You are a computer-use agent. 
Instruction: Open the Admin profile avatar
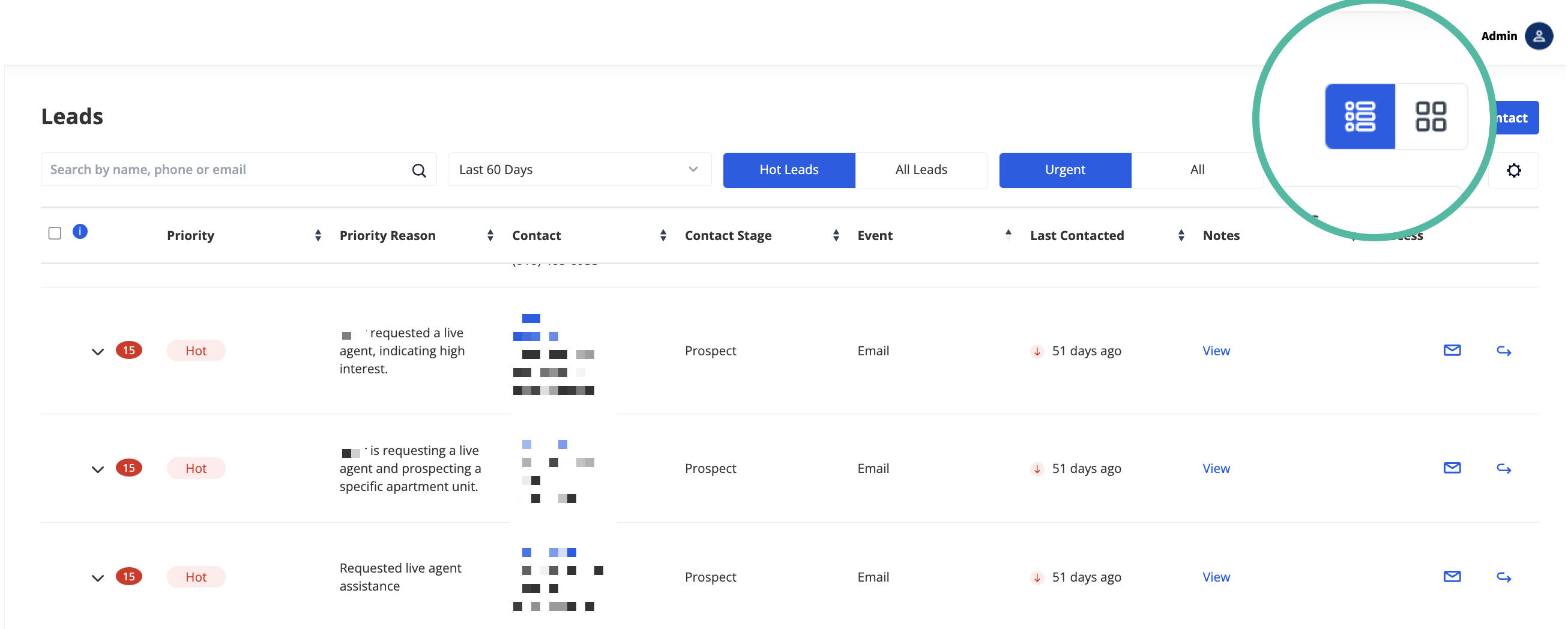pos(1538,36)
